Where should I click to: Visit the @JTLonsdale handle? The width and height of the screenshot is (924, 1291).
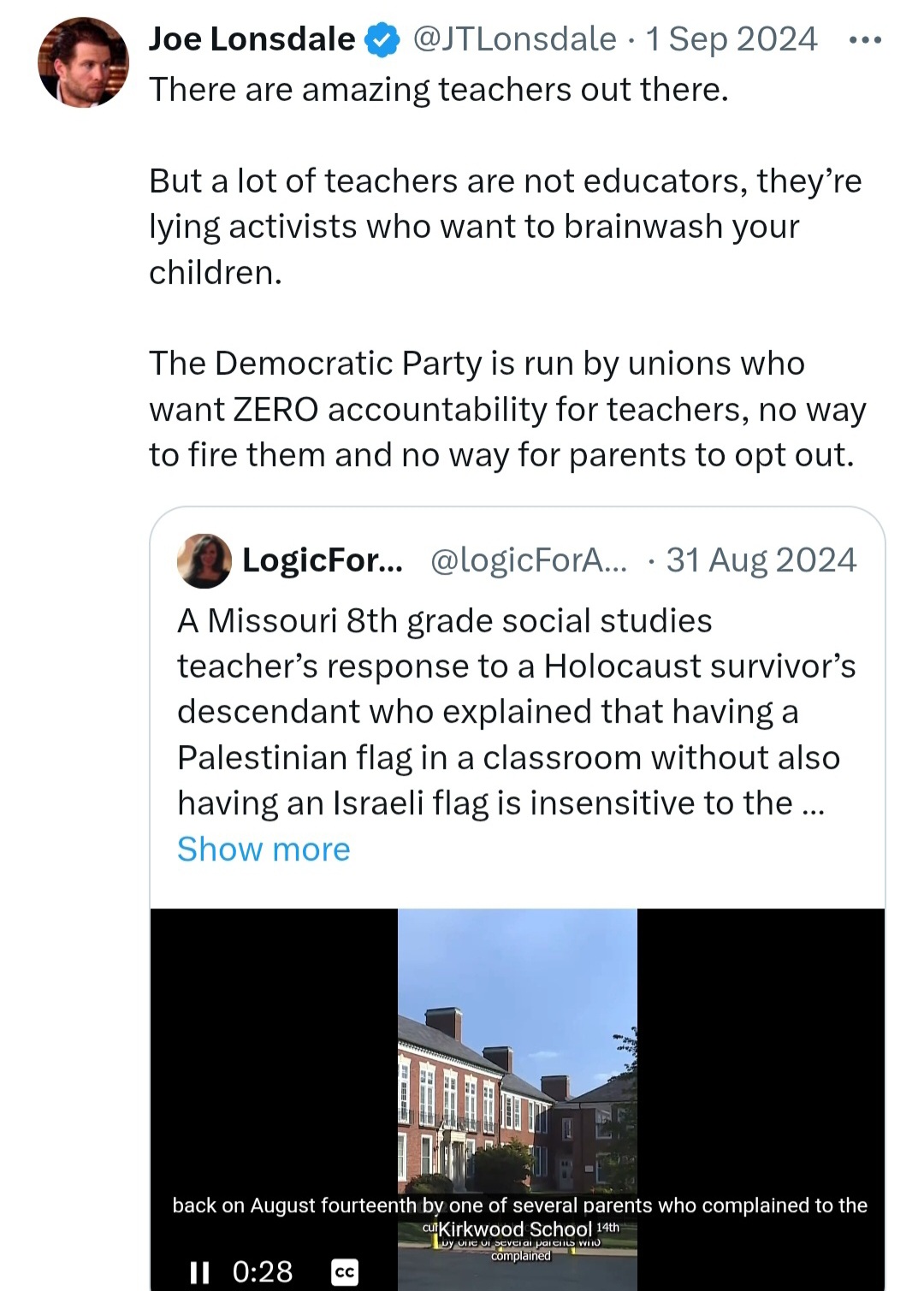coord(515,39)
